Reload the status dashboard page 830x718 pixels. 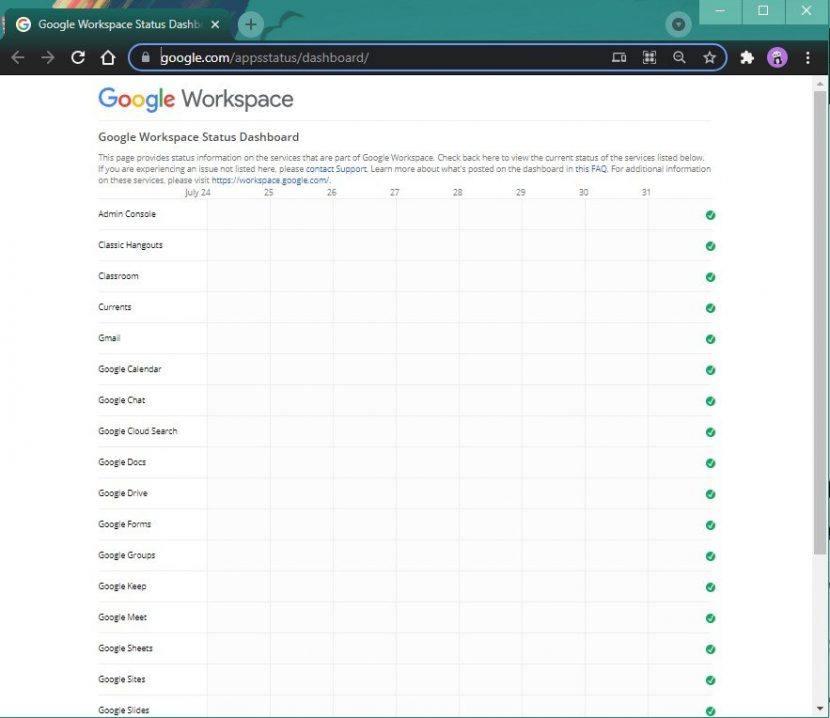tap(78, 57)
